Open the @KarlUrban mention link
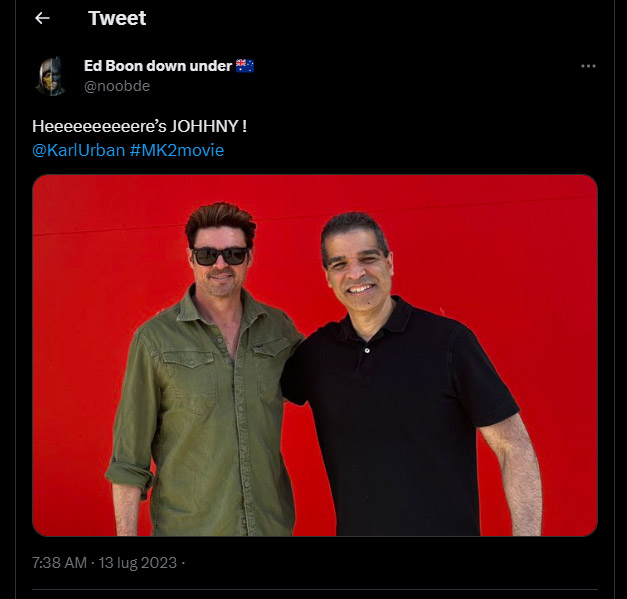The width and height of the screenshot is (627, 599). [x=79, y=150]
